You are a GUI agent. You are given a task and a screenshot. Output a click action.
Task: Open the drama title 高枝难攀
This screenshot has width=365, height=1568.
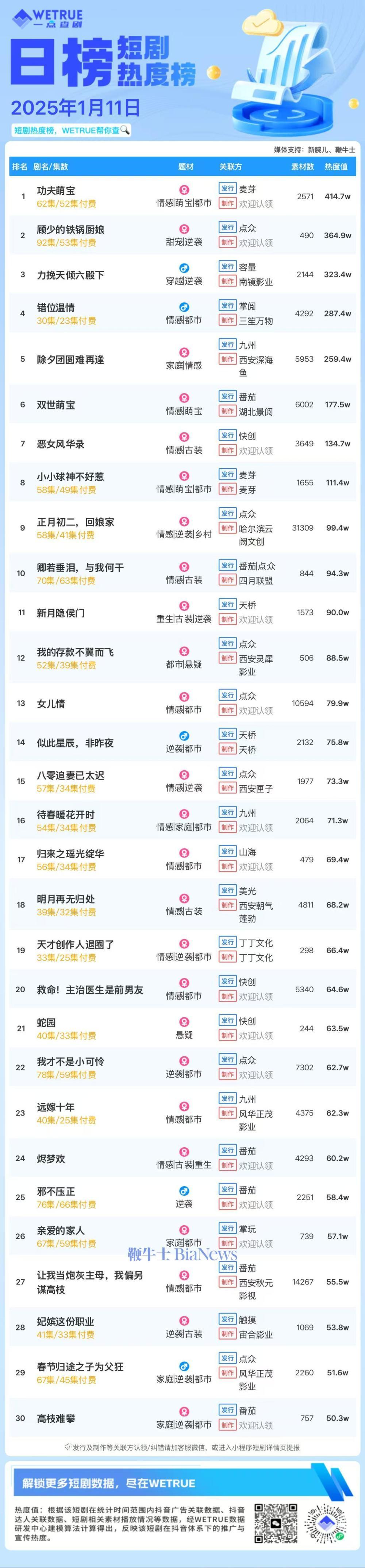(56, 1418)
